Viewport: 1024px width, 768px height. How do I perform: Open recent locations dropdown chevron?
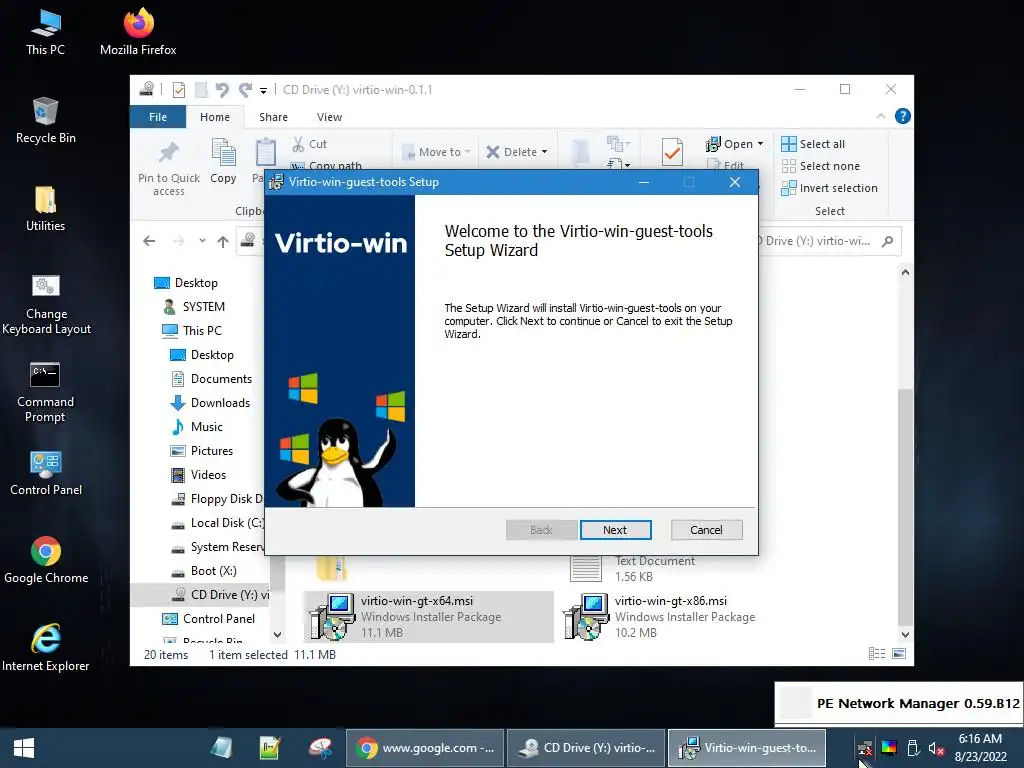pyautogui.click(x=202, y=241)
